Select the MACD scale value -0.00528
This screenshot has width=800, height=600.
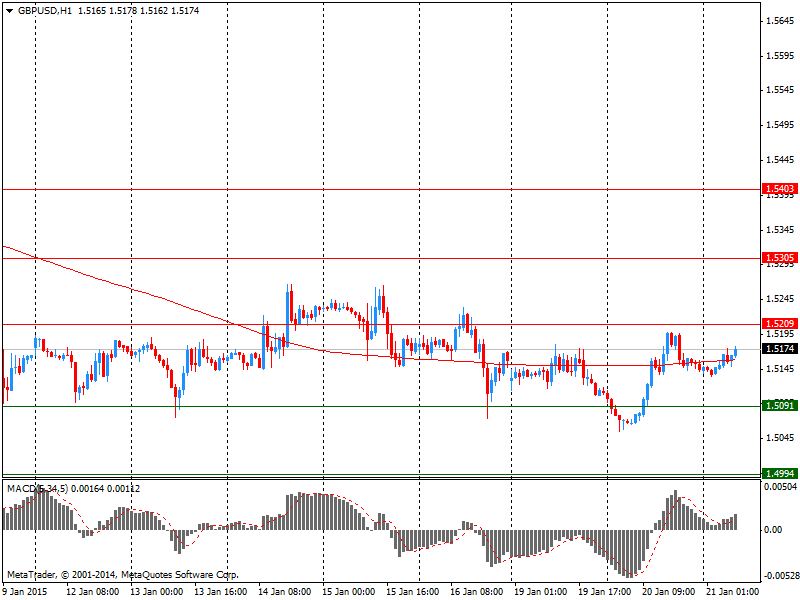[781, 576]
